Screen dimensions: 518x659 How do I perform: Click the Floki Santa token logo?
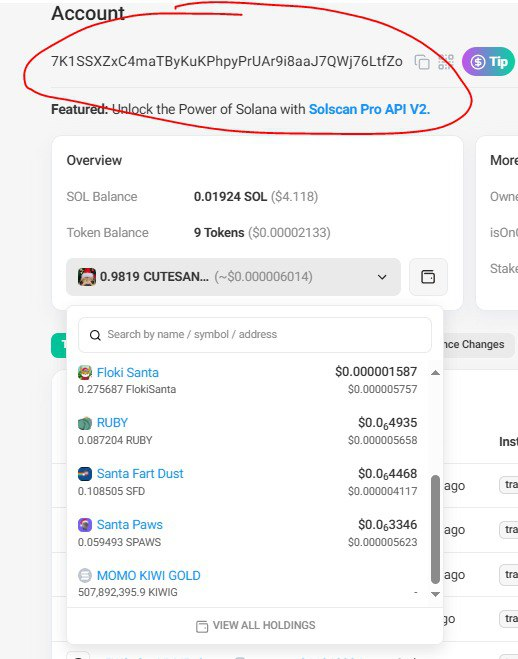tap(85, 372)
